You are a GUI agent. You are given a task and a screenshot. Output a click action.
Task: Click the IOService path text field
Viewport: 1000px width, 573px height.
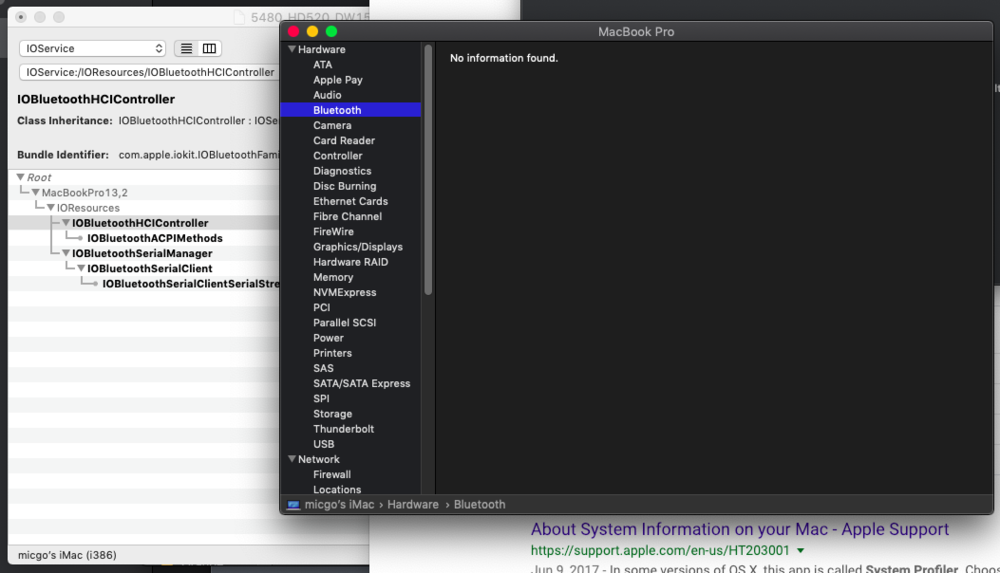148,73
